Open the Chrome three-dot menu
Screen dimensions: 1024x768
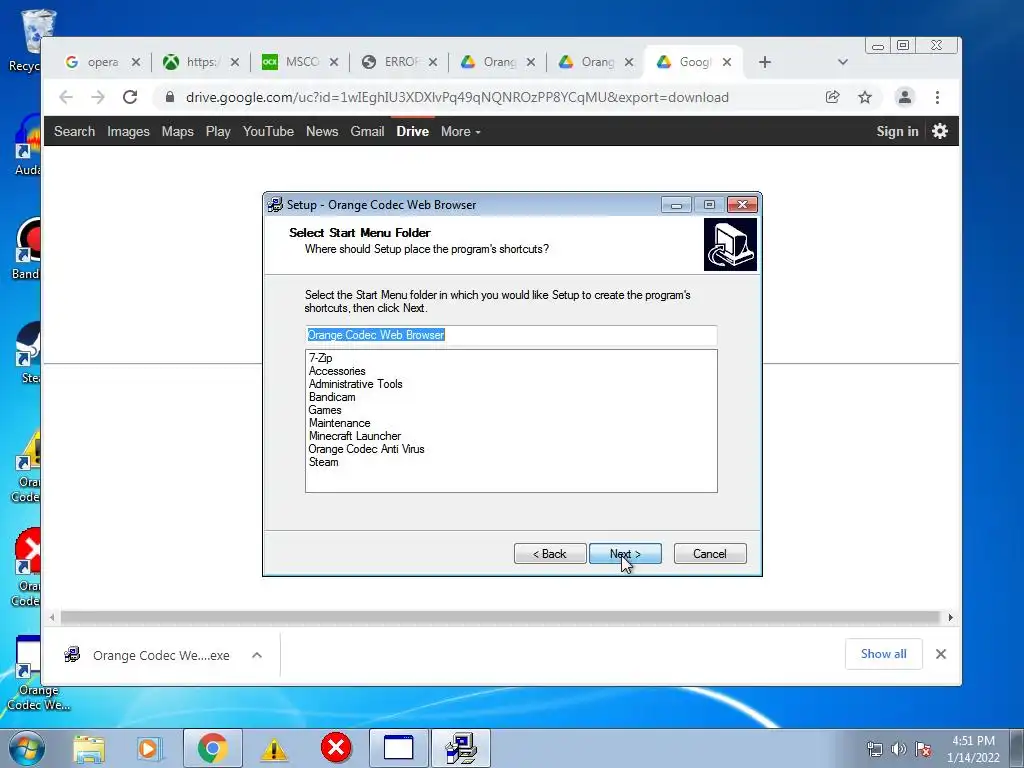click(x=937, y=97)
